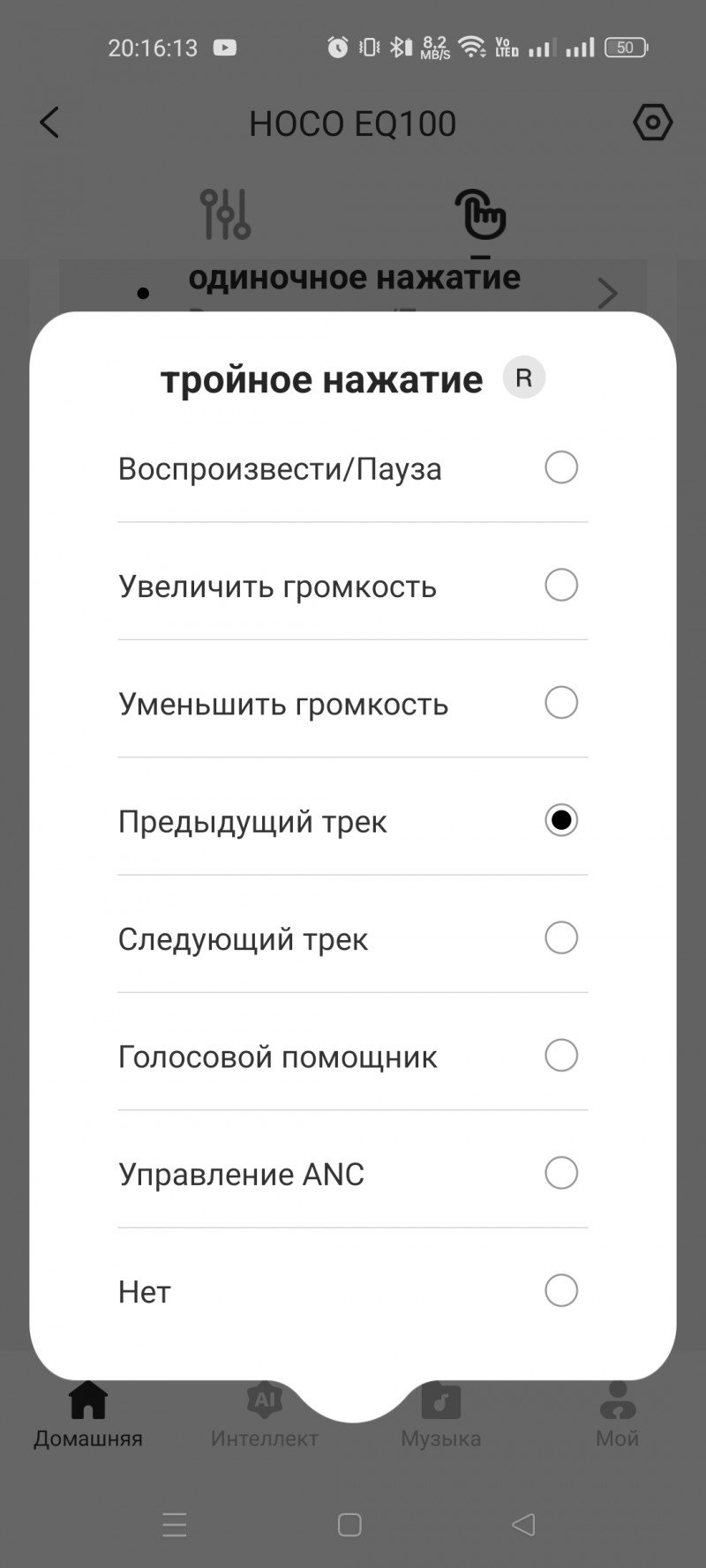This screenshot has width=706, height=1568.
Task: Select the Предыдущий трек radio button
Action: [x=561, y=820]
